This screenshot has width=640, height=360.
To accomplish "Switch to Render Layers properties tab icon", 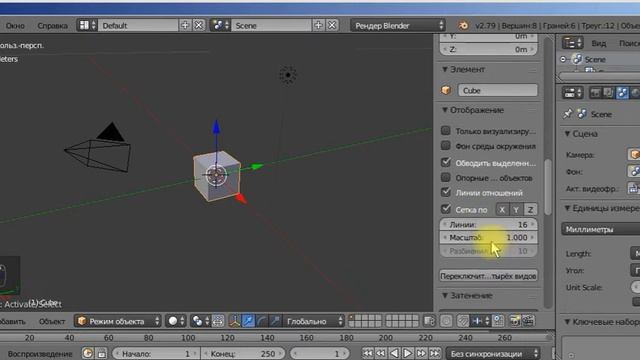I will pyautogui.click(x=608, y=93).
